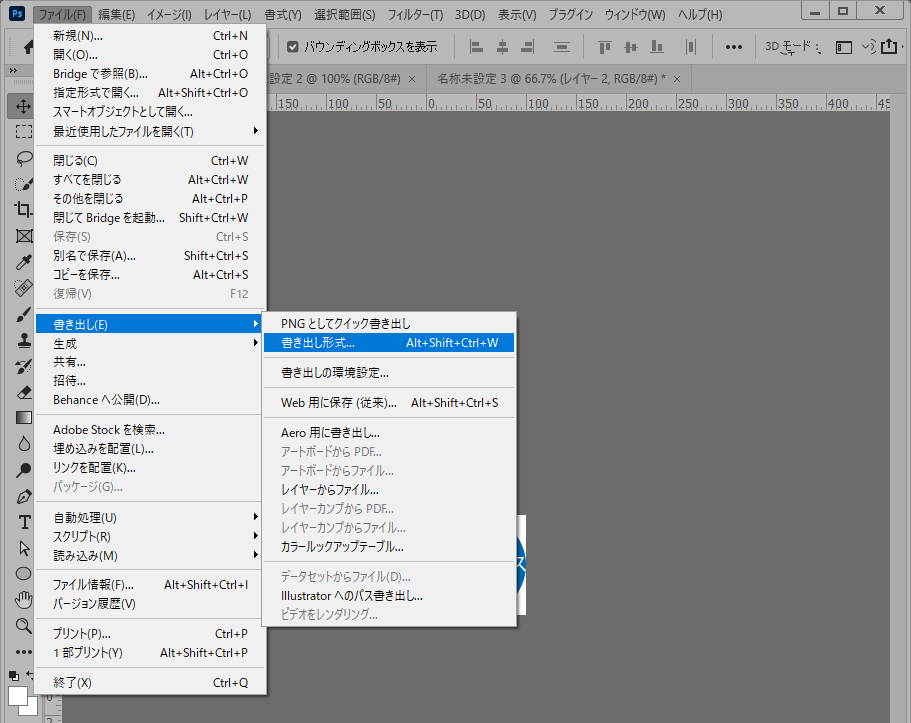Select the Blur tool
This screenshot has height=723, width=911.
click(x=23, y=444)
